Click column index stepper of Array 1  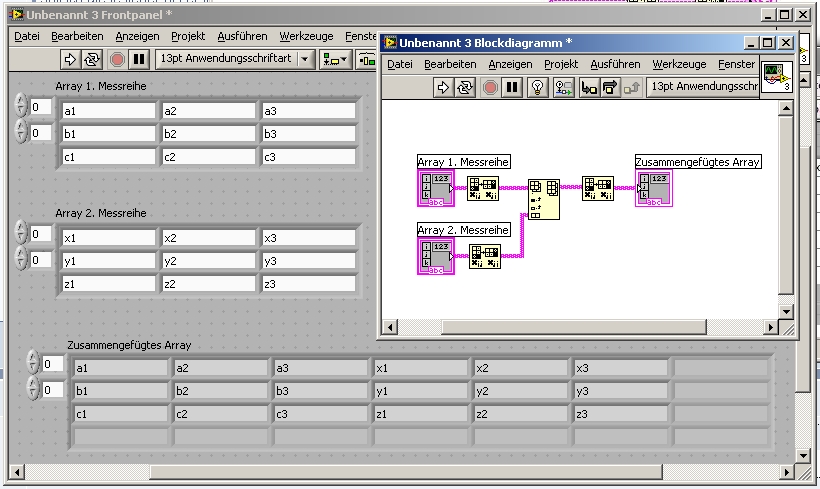point(20,131)
